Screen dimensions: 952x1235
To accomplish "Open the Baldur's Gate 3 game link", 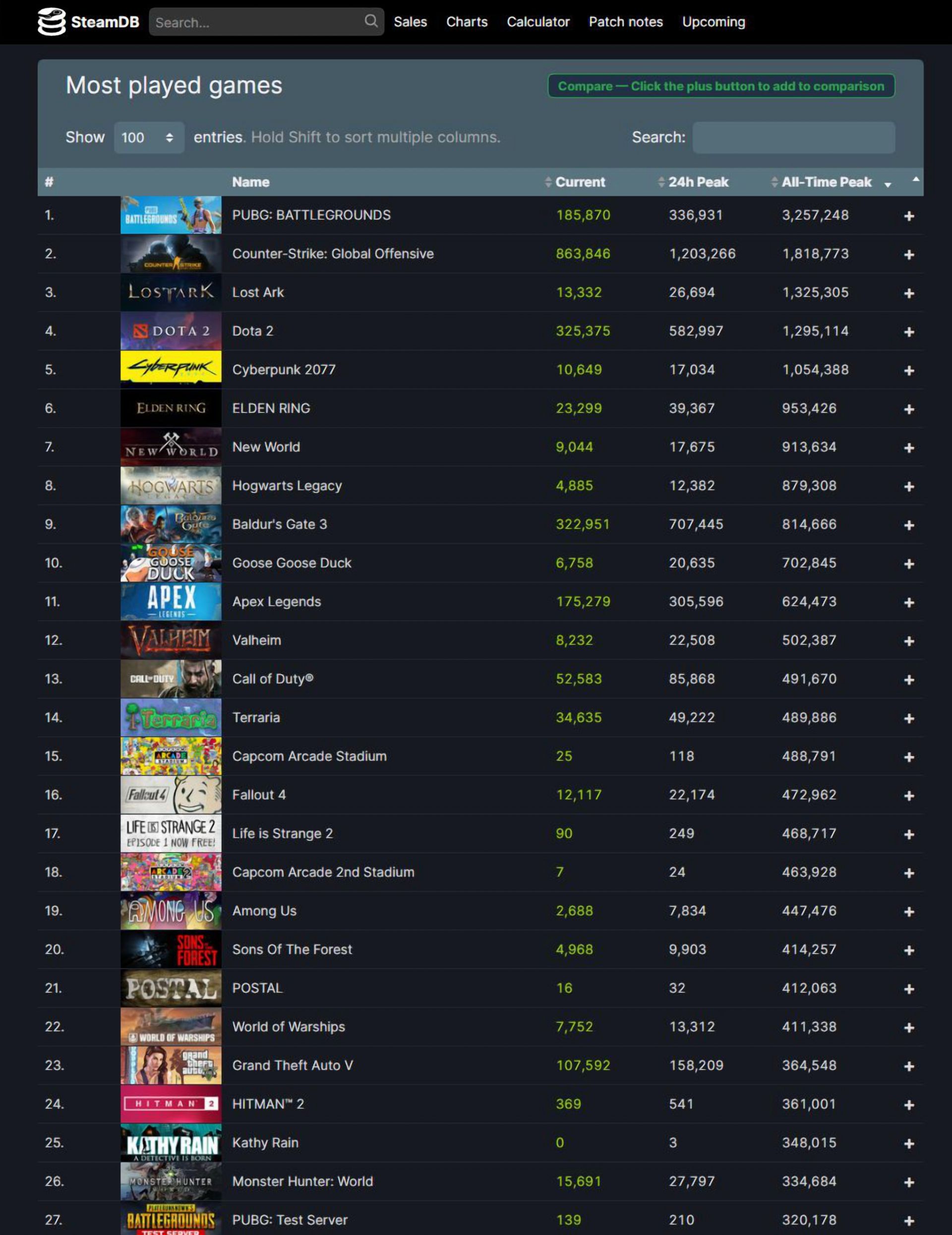I will (279, 524).
